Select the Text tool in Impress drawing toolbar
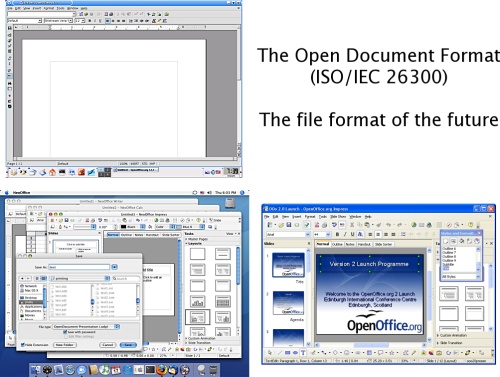The width and height of the screenshot is (500, 377). pyautogui.click(x=303, y=353)
